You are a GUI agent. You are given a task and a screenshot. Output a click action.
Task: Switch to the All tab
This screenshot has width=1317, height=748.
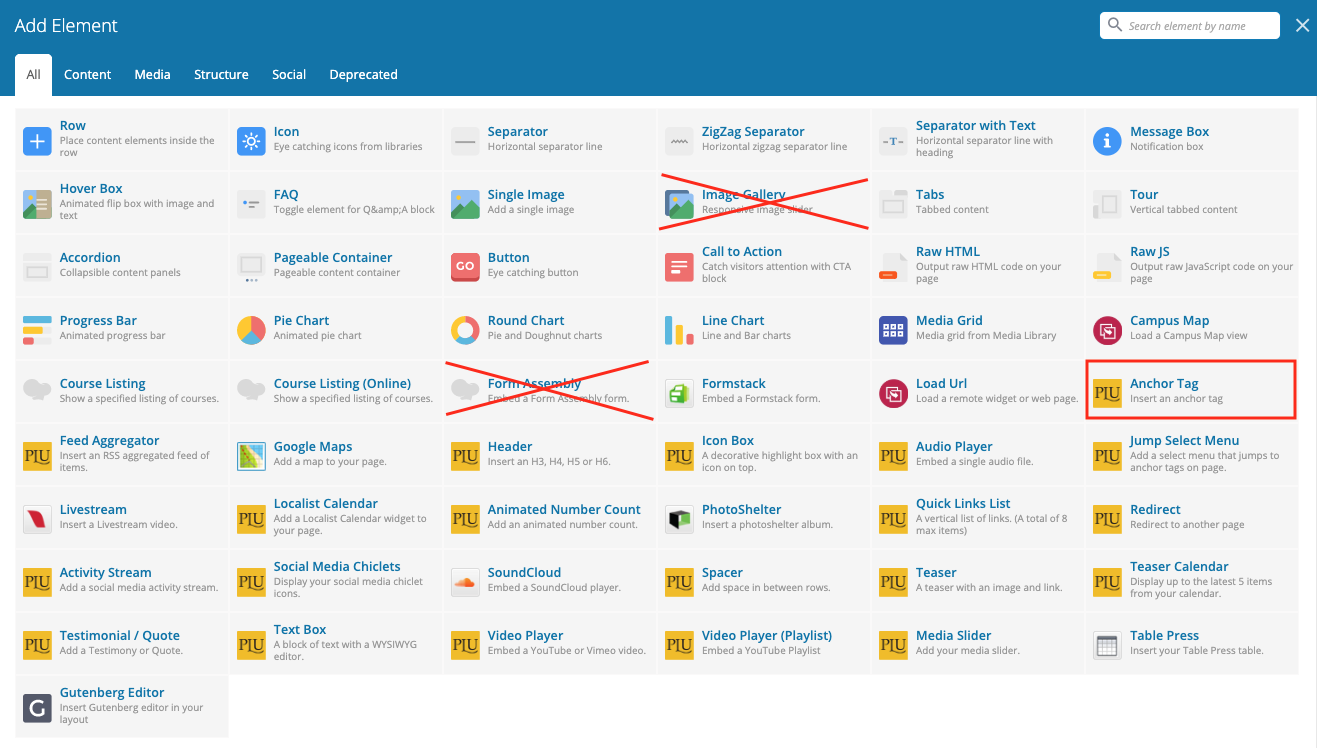34,74
